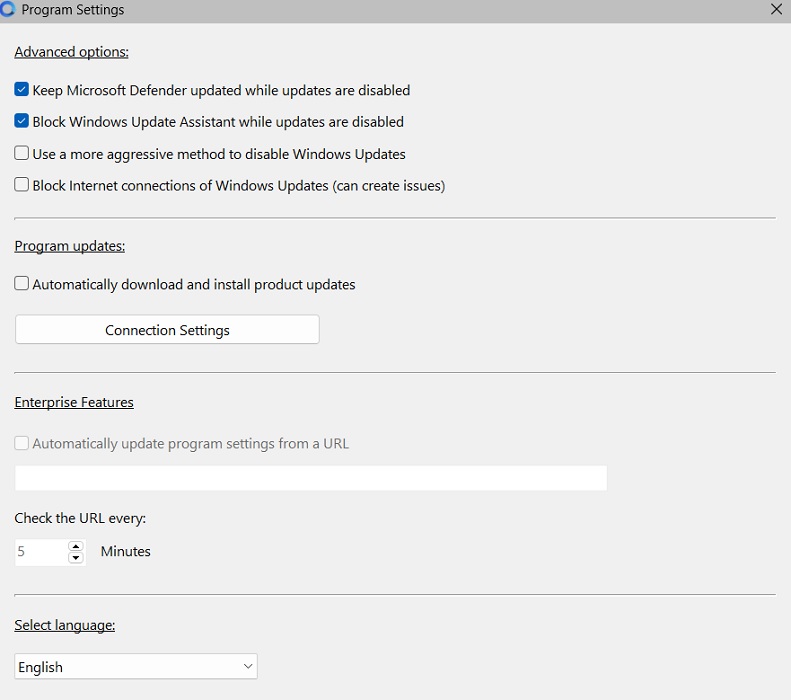Screen dimensions: 791x700
Task: Click the settings URL text field
Action: click(x=311, y=478)
